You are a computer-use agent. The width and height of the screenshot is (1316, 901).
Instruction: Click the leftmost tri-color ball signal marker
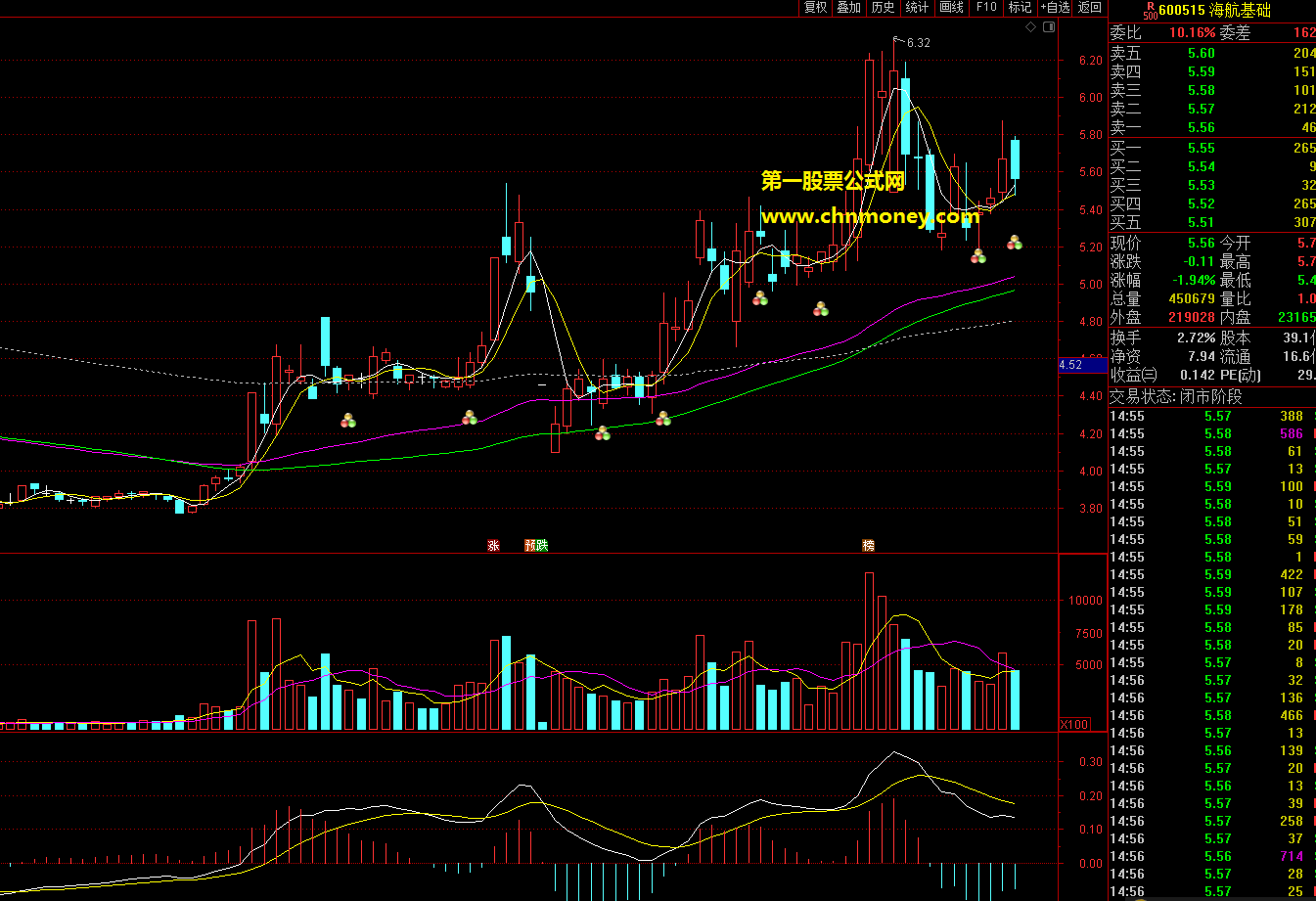pyautogui.click(x=348, y=421)
